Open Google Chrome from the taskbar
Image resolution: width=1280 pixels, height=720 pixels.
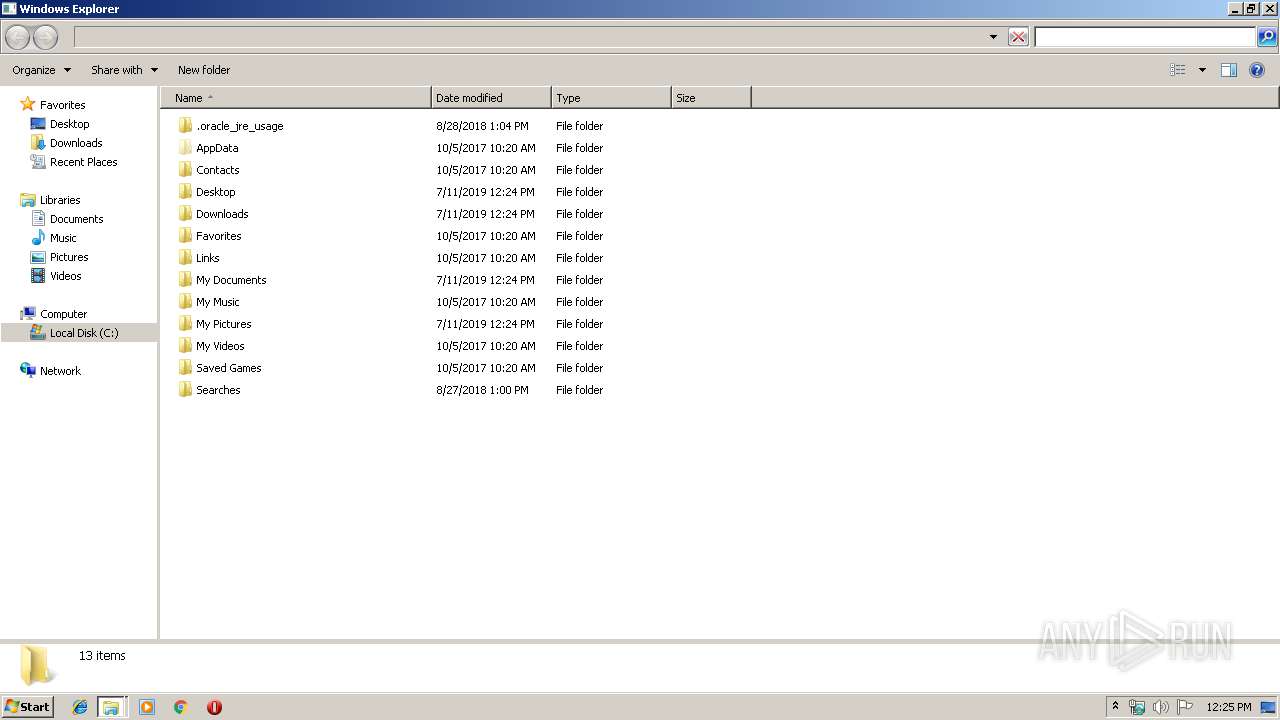click(x=180, y=707)
